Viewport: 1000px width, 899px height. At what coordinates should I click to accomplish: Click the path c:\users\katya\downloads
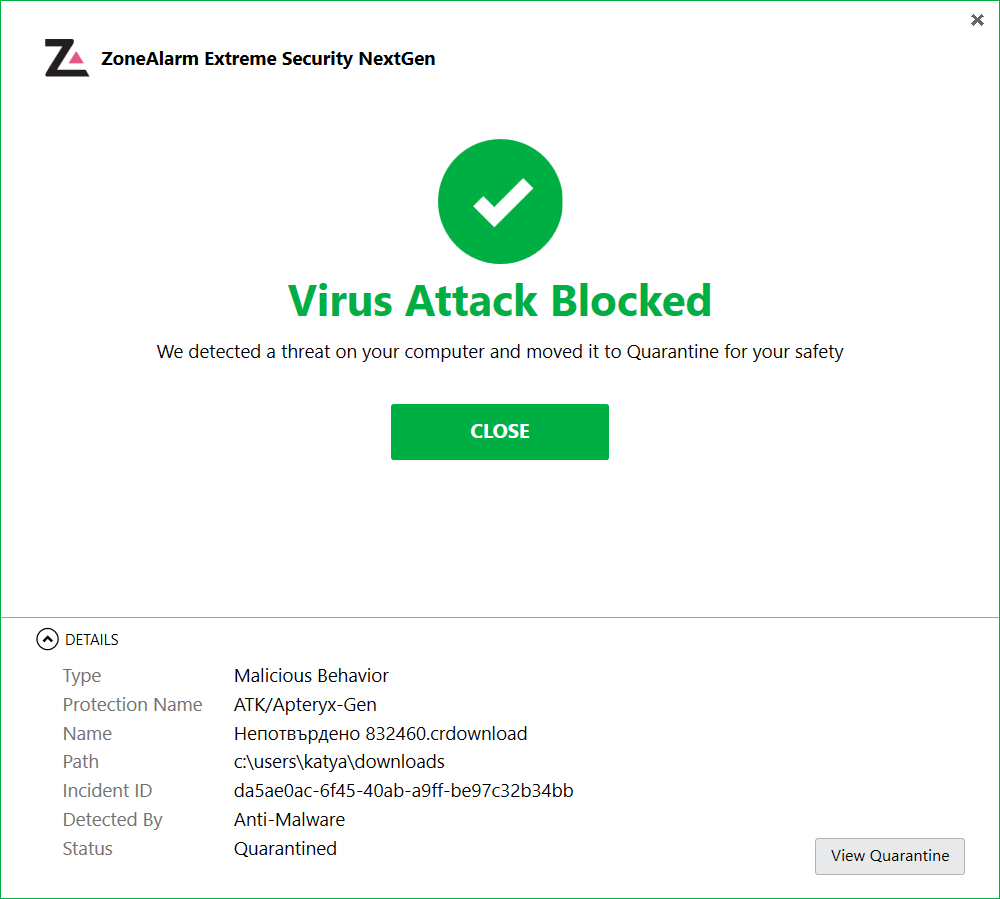coord(339,762)
